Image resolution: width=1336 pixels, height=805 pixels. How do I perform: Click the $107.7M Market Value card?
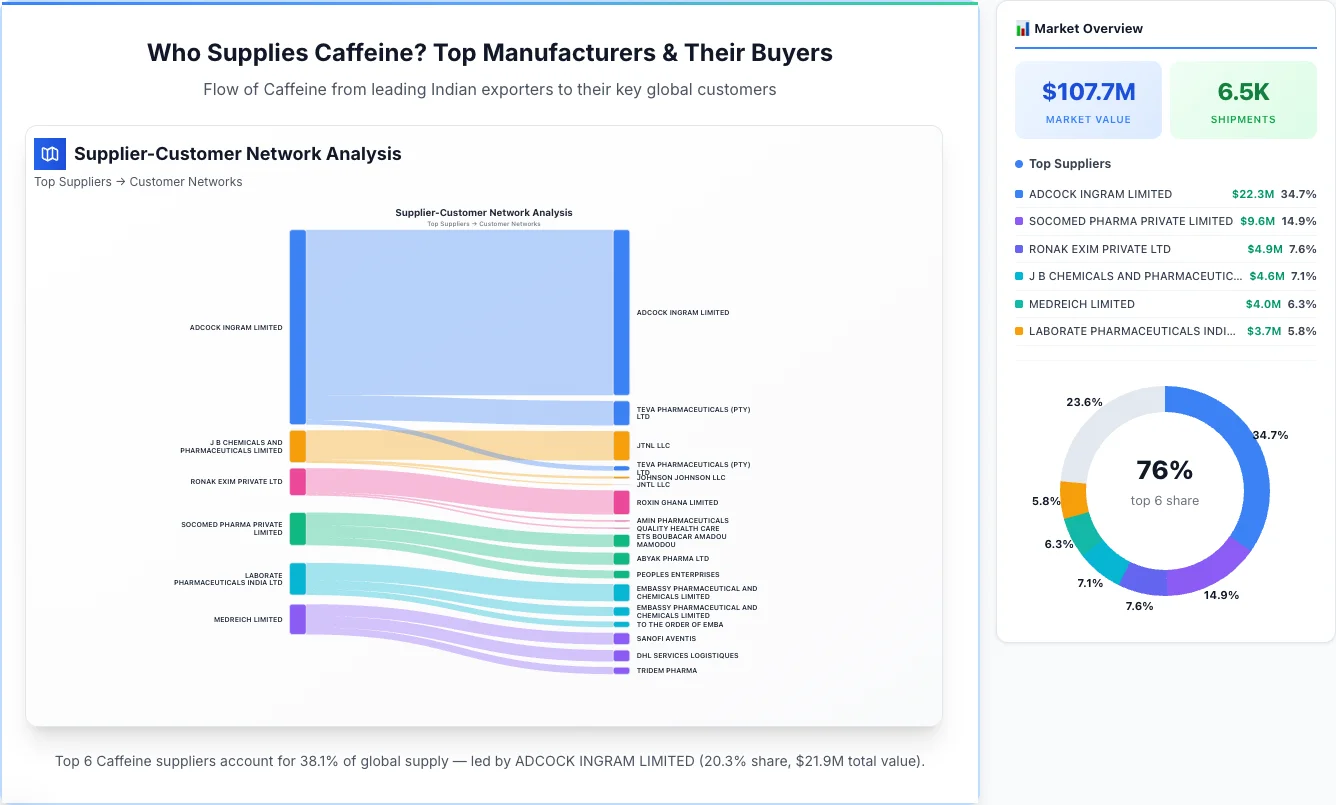[x=1088, y=99]
